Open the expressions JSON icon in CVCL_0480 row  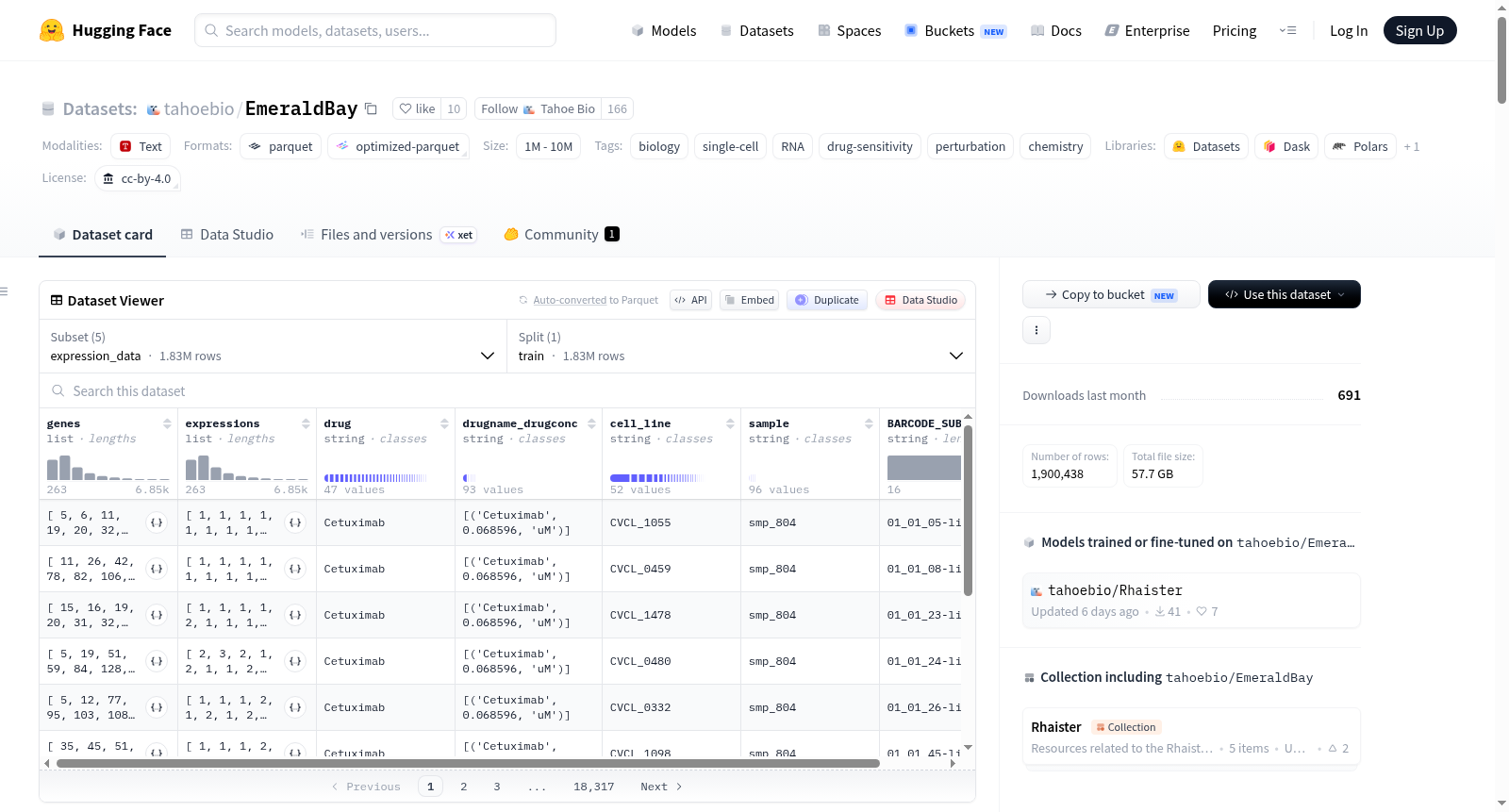click(295, 661)
